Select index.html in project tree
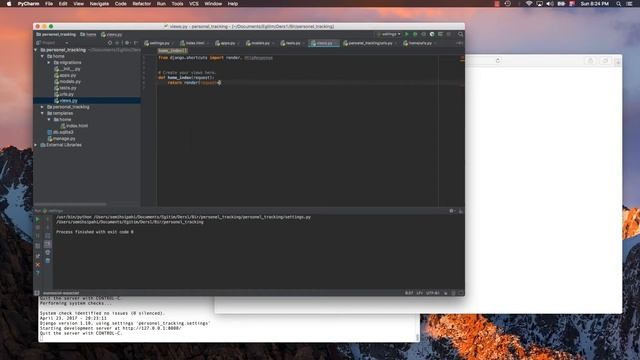 [77, 126]
